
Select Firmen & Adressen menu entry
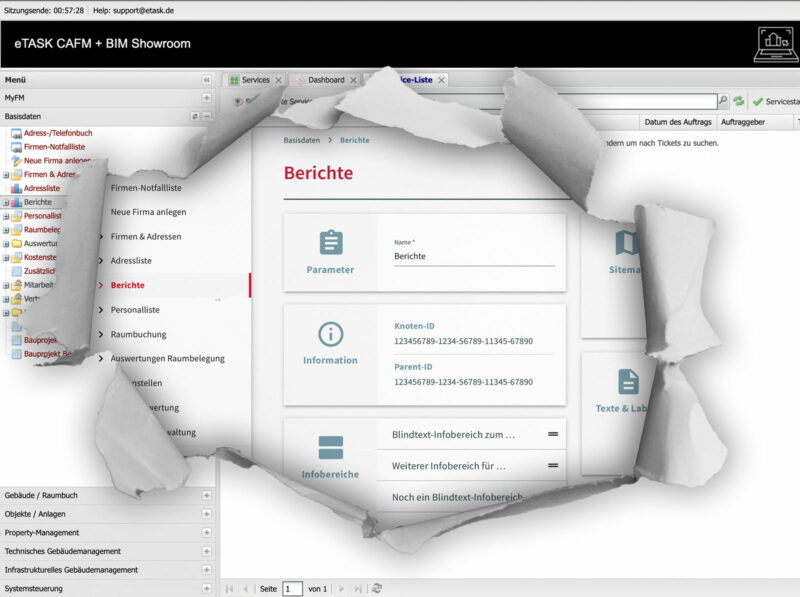click(x=146, y=236)
